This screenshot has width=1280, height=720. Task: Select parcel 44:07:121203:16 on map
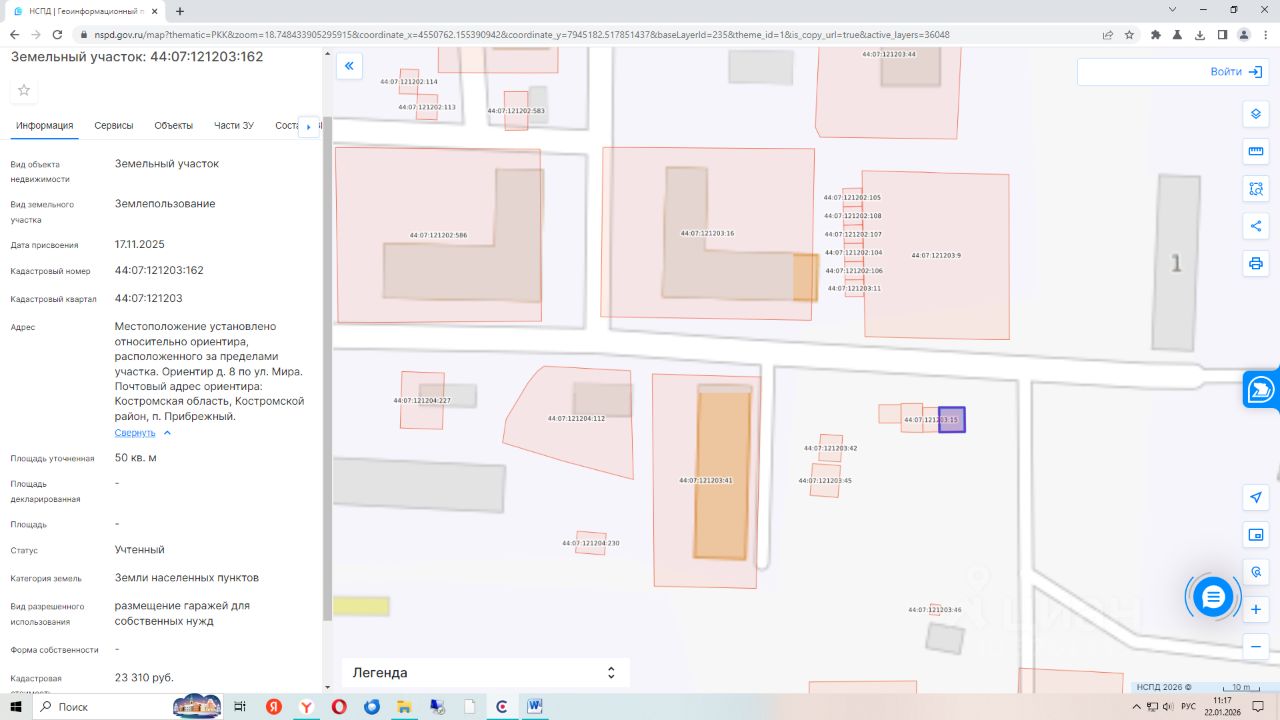pos(707,233)
